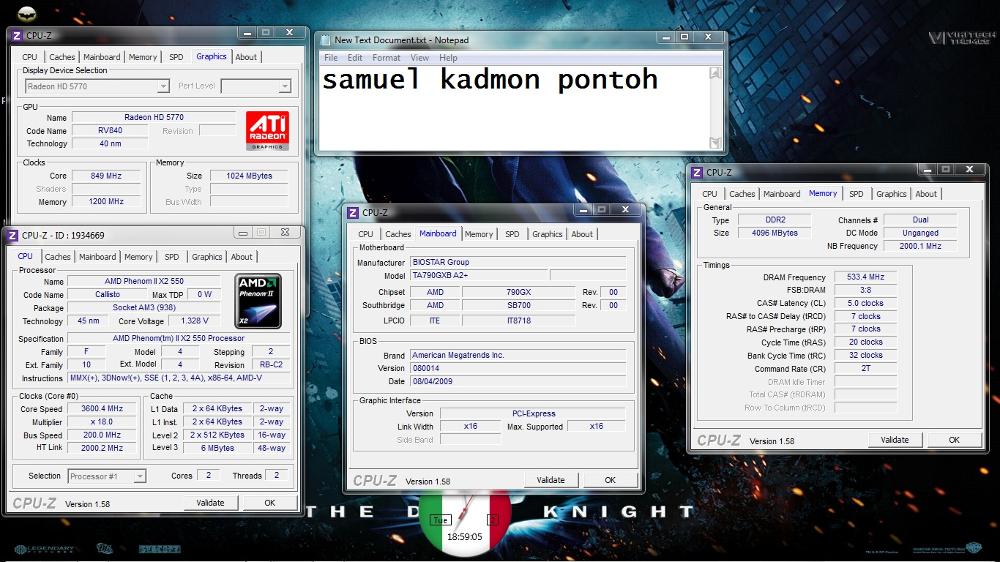Click the bat emblem icon on desktop top-left
This screenshot has width=1000, height=562.
point(26,13)
